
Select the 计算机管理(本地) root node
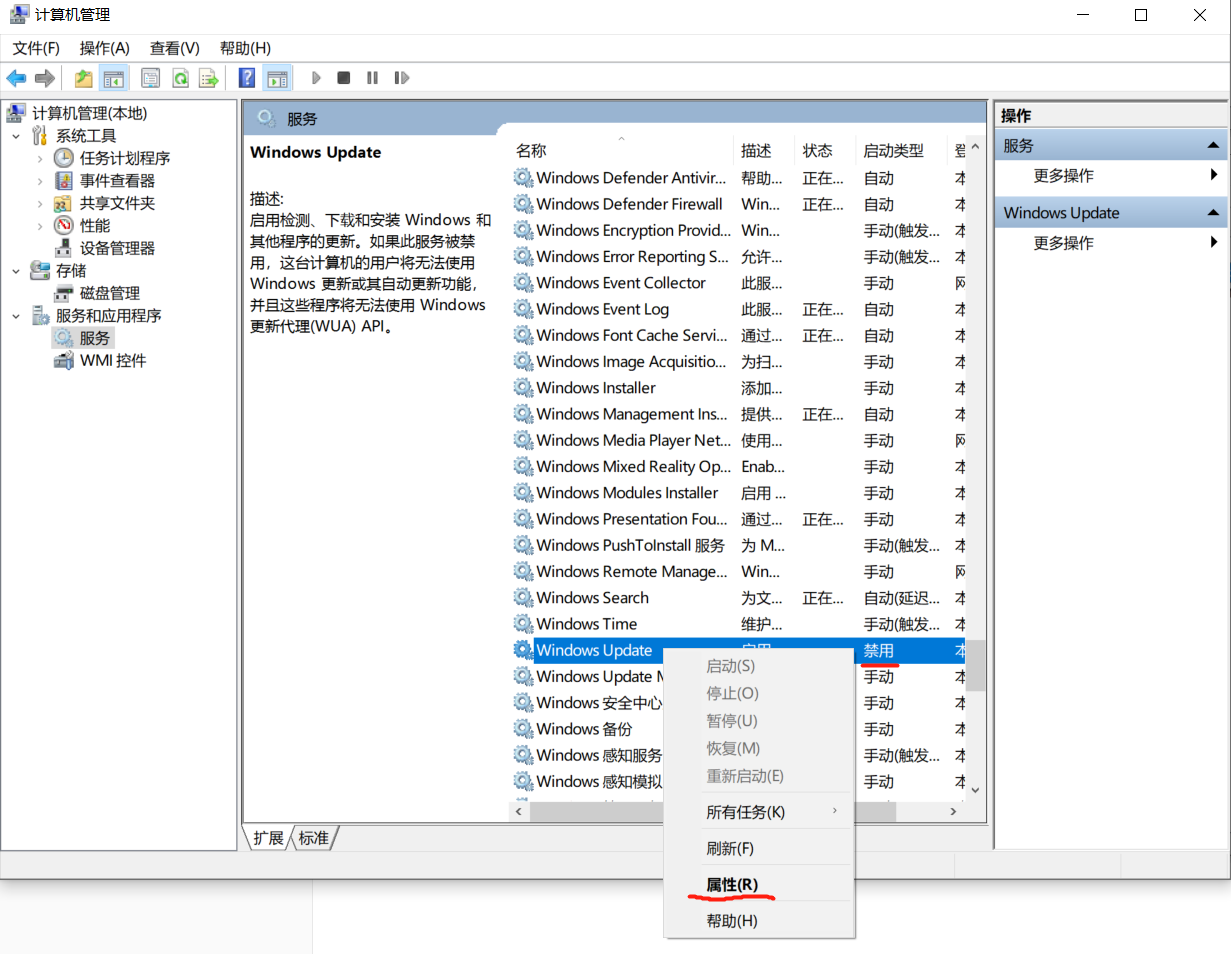(x=89, y=113)
